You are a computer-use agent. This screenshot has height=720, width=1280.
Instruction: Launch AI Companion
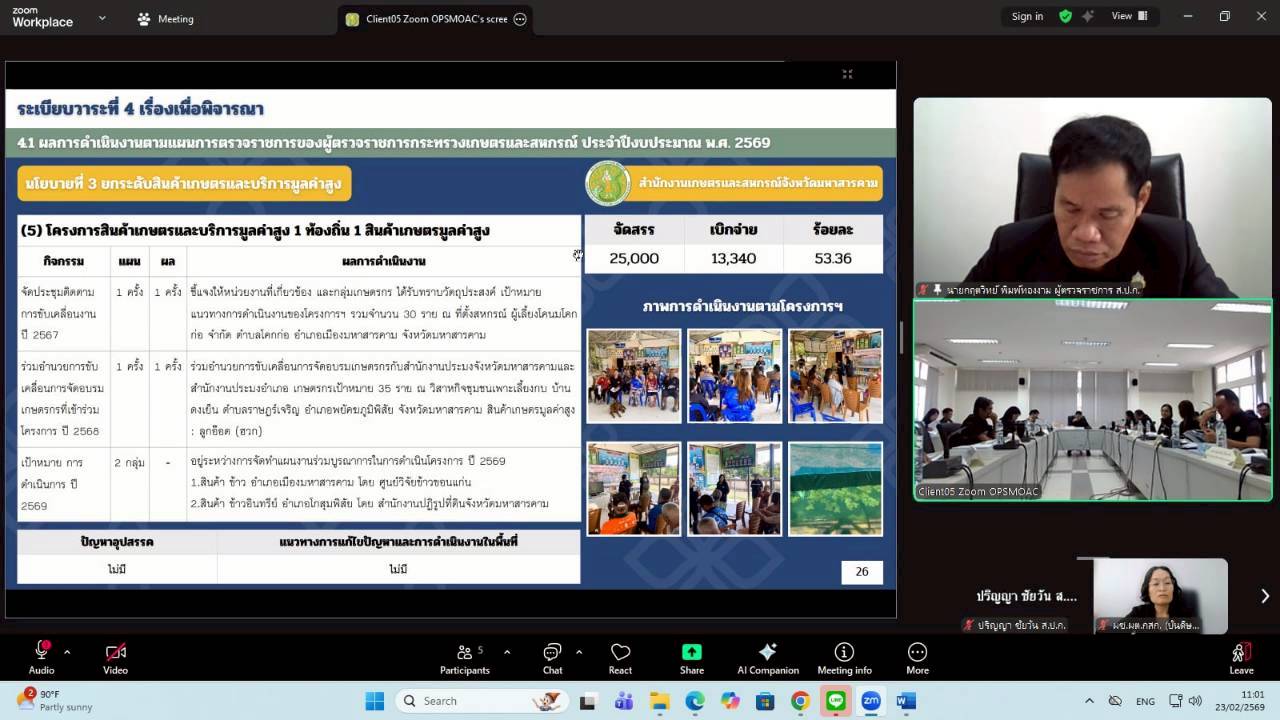click(767, 657)
